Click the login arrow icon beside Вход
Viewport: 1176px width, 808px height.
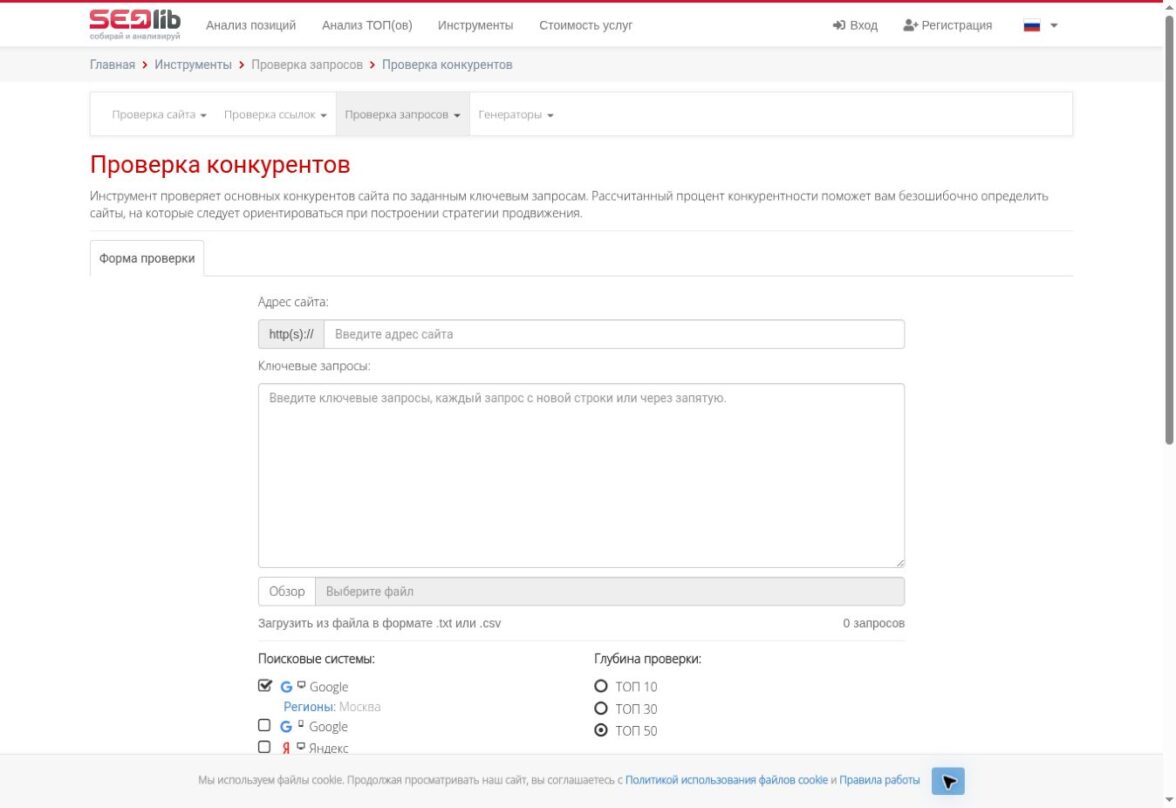[838, 26]
